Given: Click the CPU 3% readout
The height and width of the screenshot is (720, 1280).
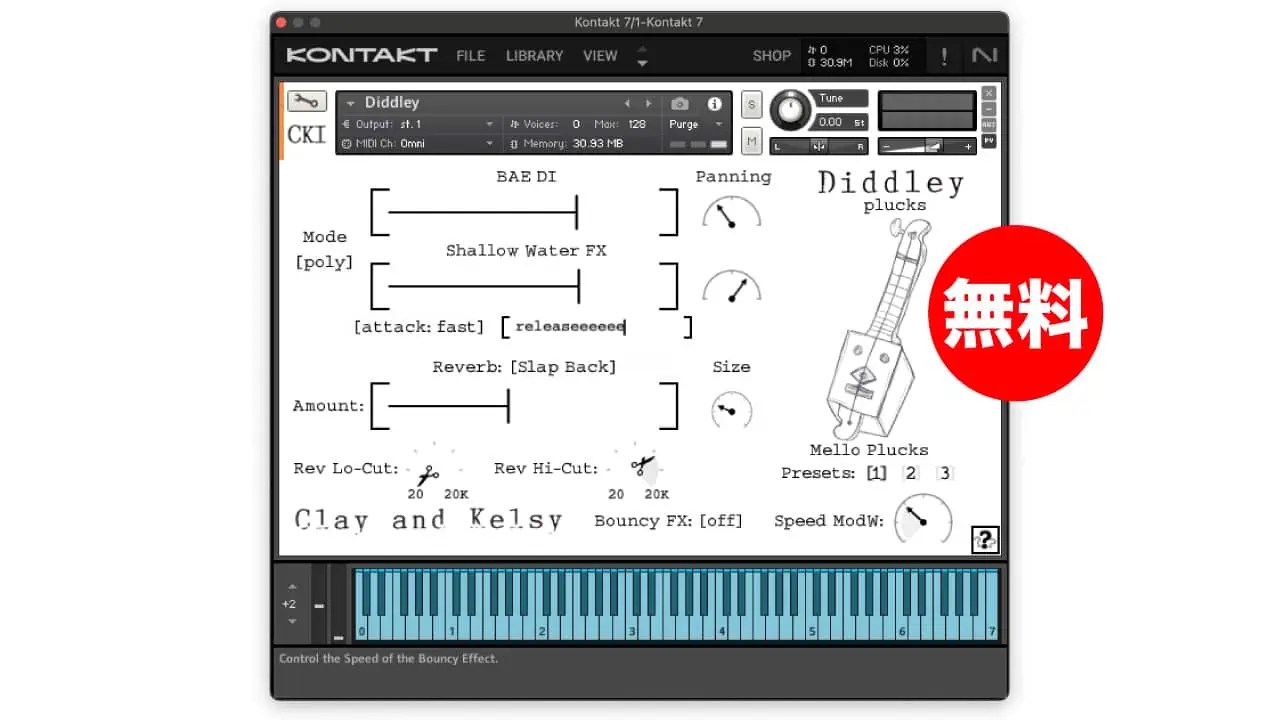Looking at the screenshot, I should [x=889, y=50].
